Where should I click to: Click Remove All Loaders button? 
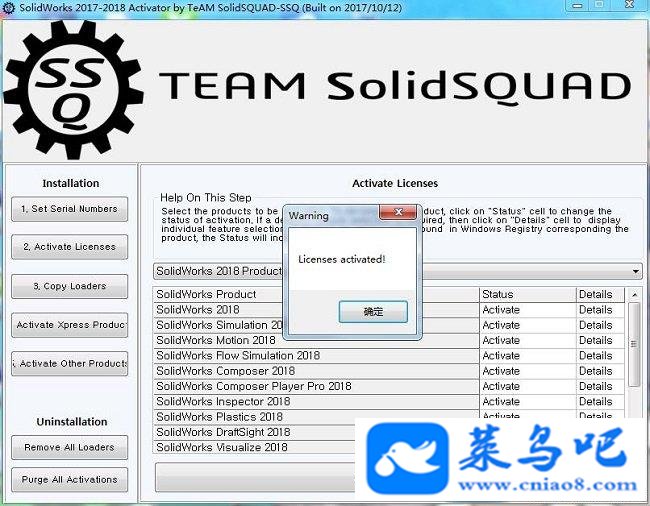69,448
